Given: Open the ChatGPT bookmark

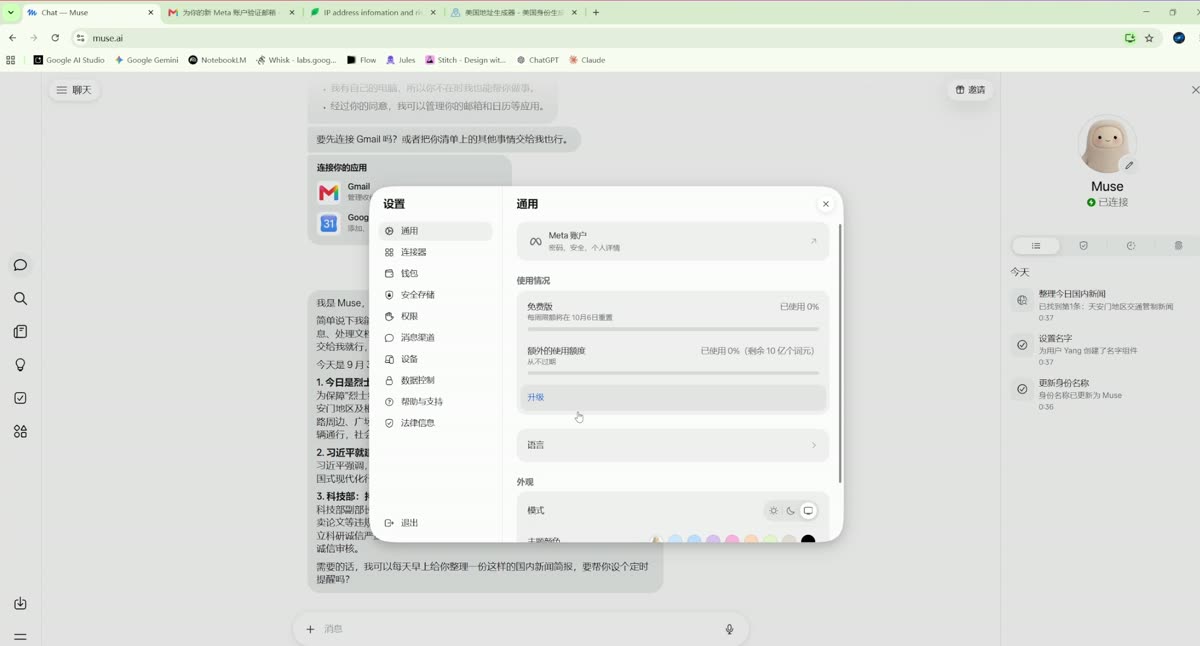Looking at the screenshot, I should (538, 60).
